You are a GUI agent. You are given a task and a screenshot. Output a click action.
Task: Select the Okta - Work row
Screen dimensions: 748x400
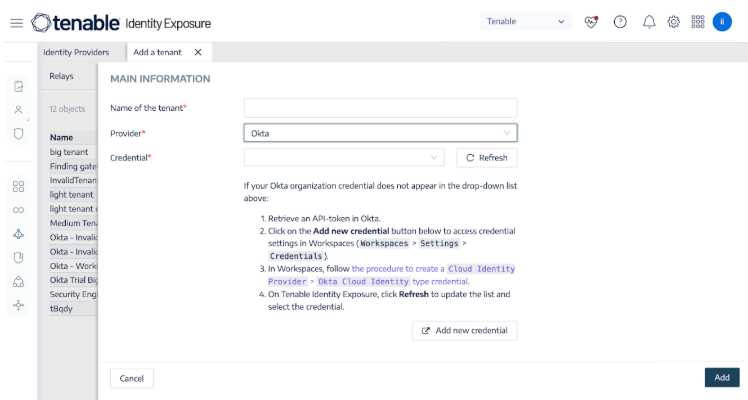coord(73,266)
